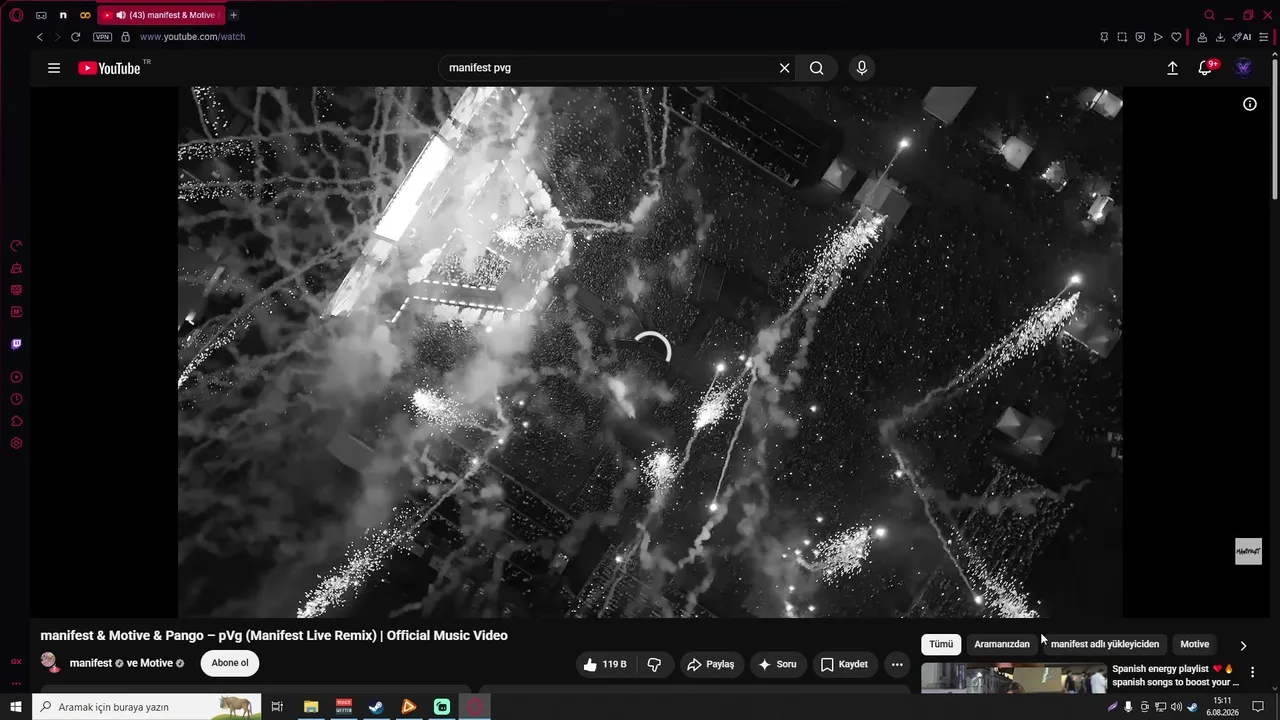This screenshot has height=720, width=1280.
Task: Click the video player area
Action: (x=650, y=352)
